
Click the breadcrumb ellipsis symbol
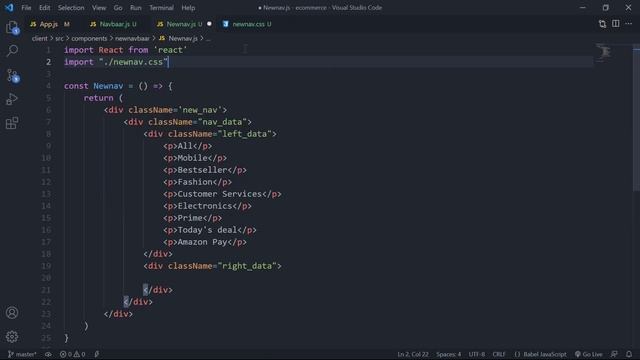[208, 38]
